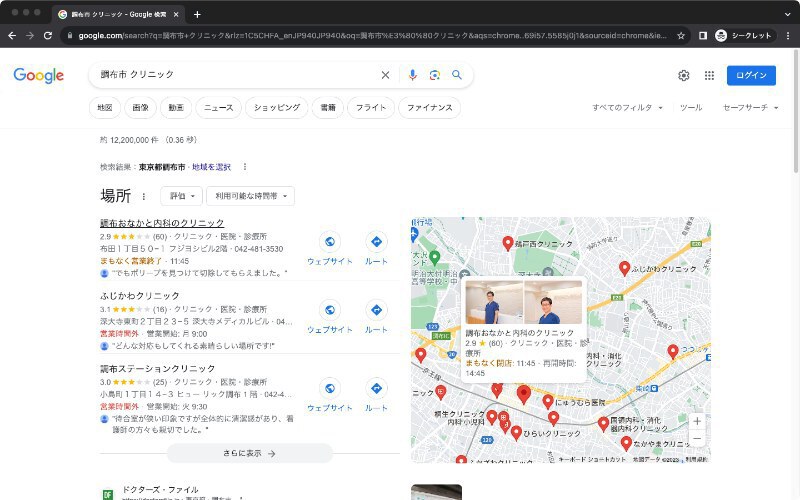Image resolution: width=800 pixels, height=500 pixels.
Task: Select the 画像 filter tab
Action: (139, 107)
